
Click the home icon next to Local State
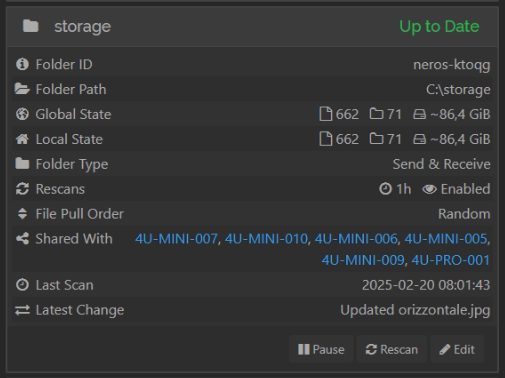click(x=22, y=139)
